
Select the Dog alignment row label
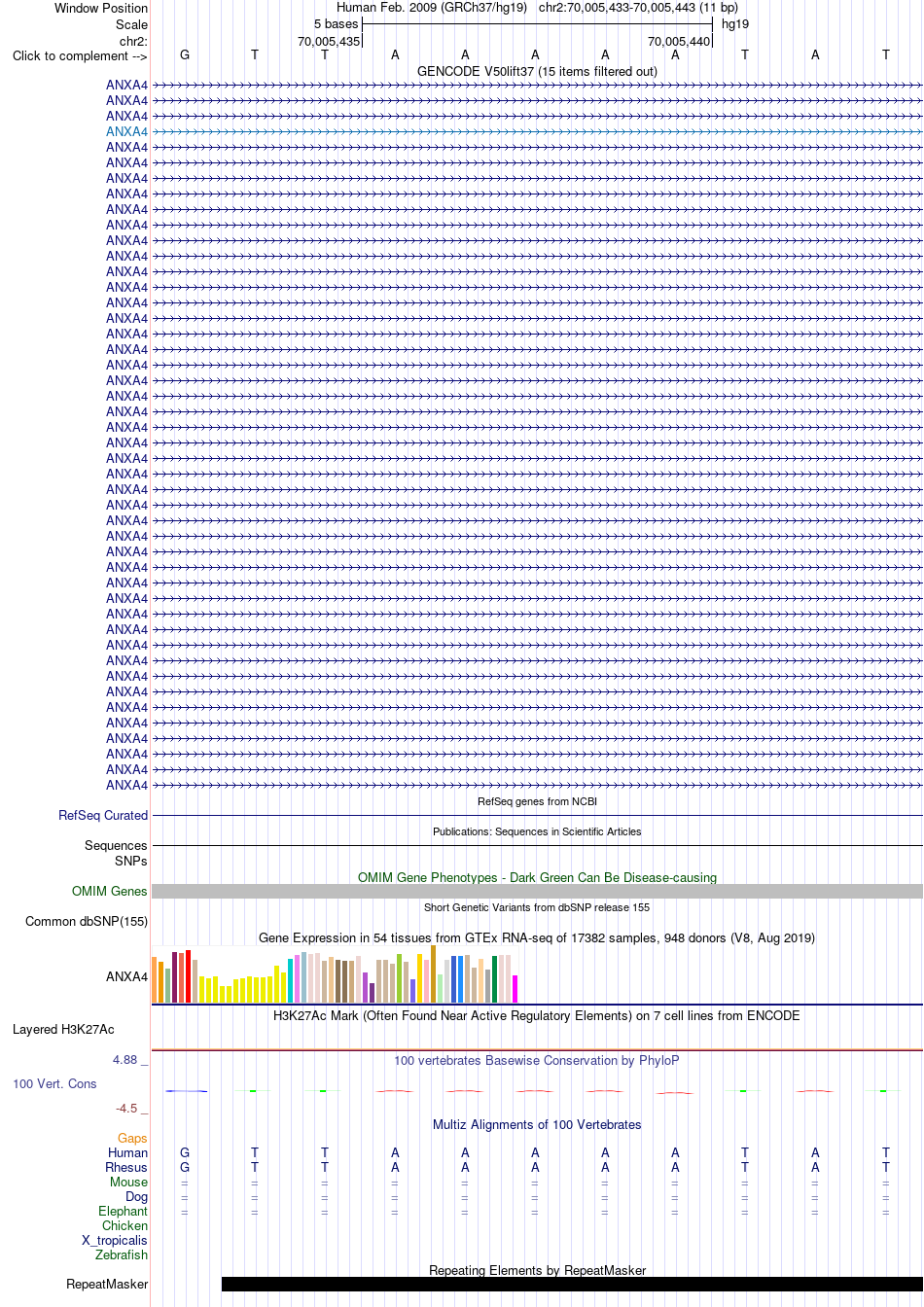(137, 1196)
